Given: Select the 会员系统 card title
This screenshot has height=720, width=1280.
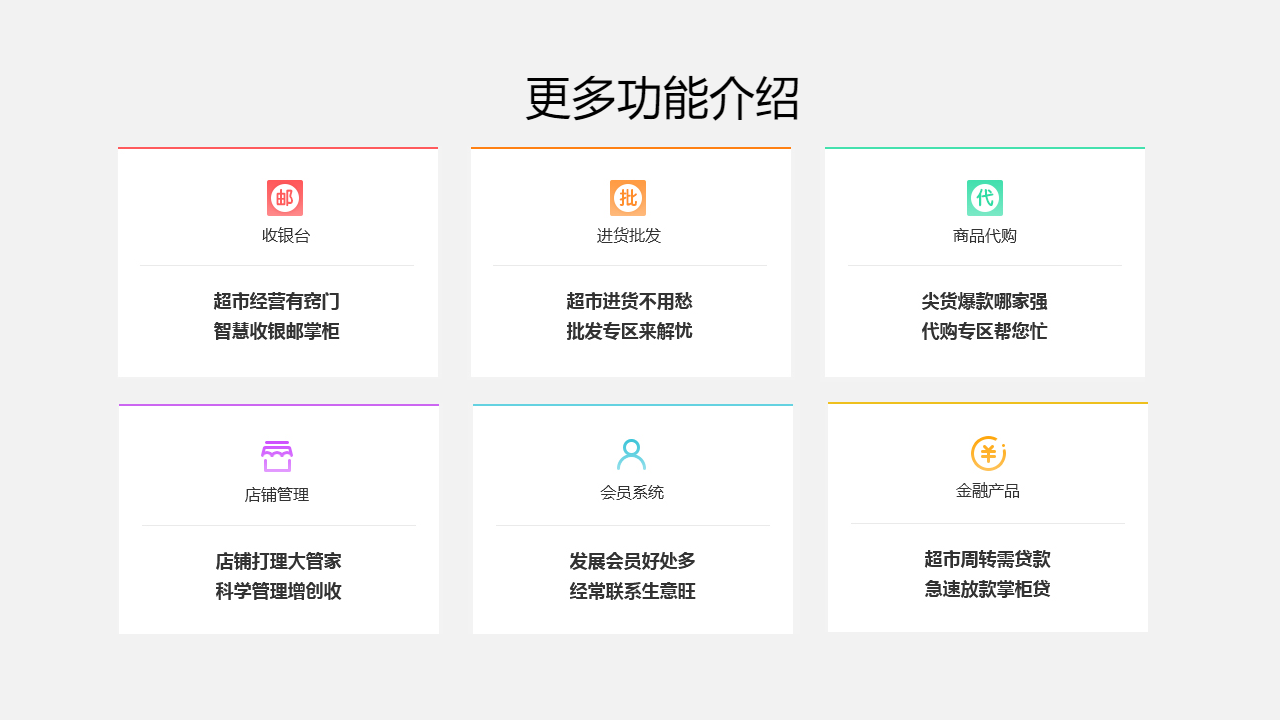Looking at the screenshot, I should (x=631, y=492).
